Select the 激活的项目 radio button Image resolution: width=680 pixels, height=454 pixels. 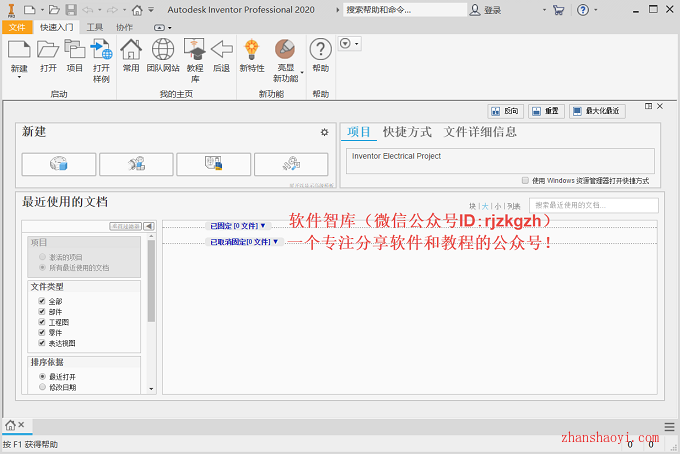pyautogui.click(x=42, y=257)
